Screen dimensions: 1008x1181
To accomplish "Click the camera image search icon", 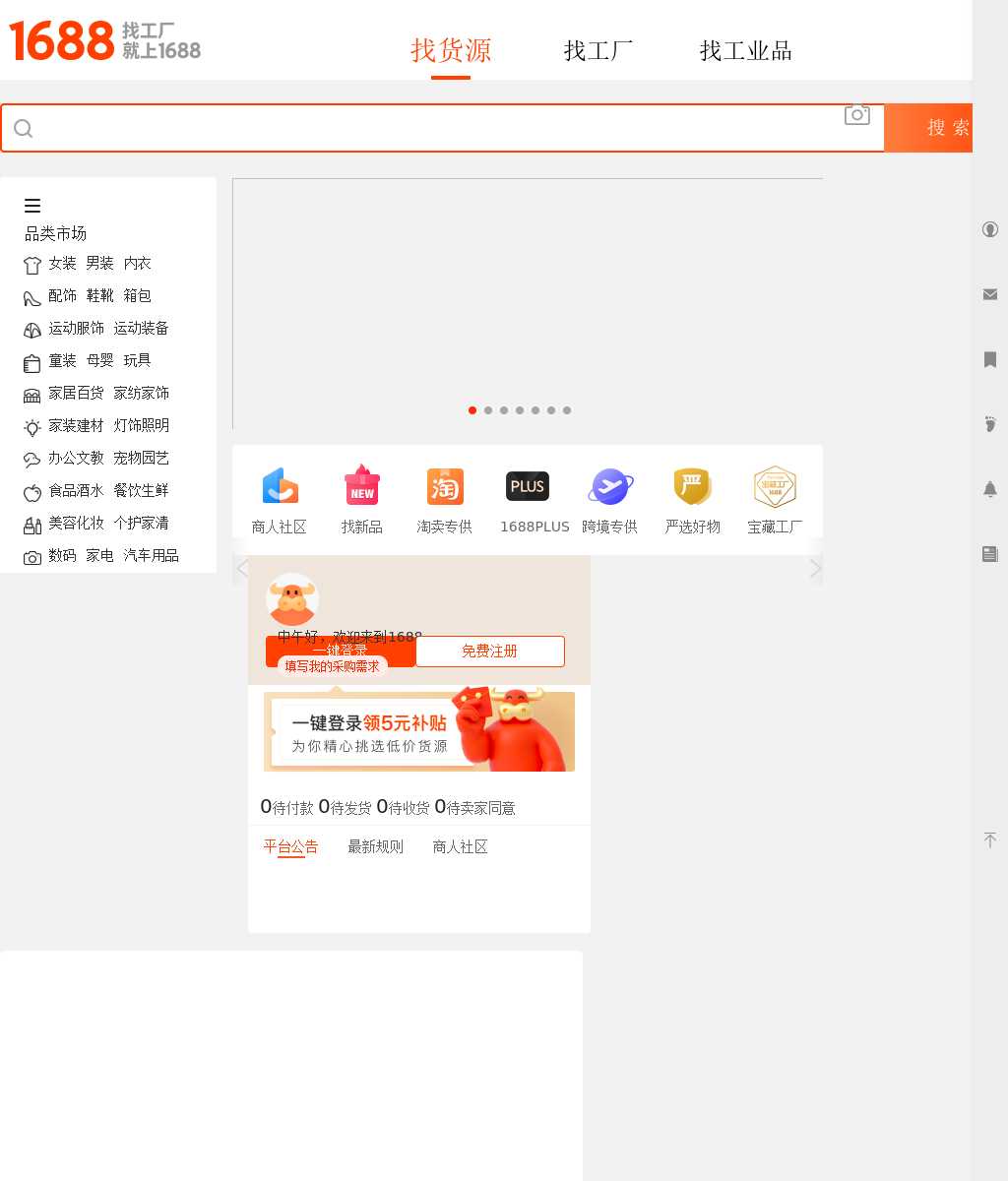I will 856,115.
